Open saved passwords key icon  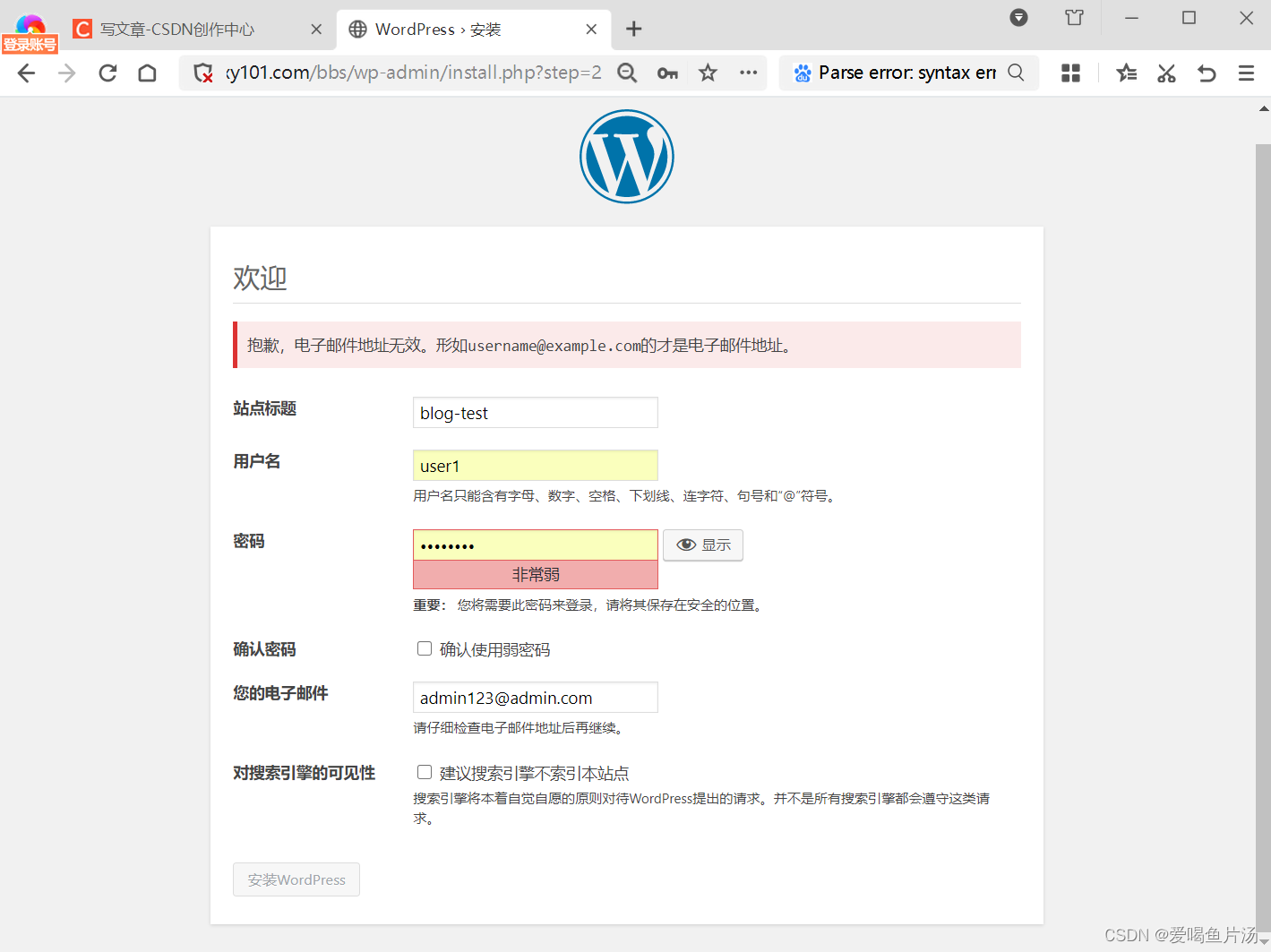coord(667,73)
